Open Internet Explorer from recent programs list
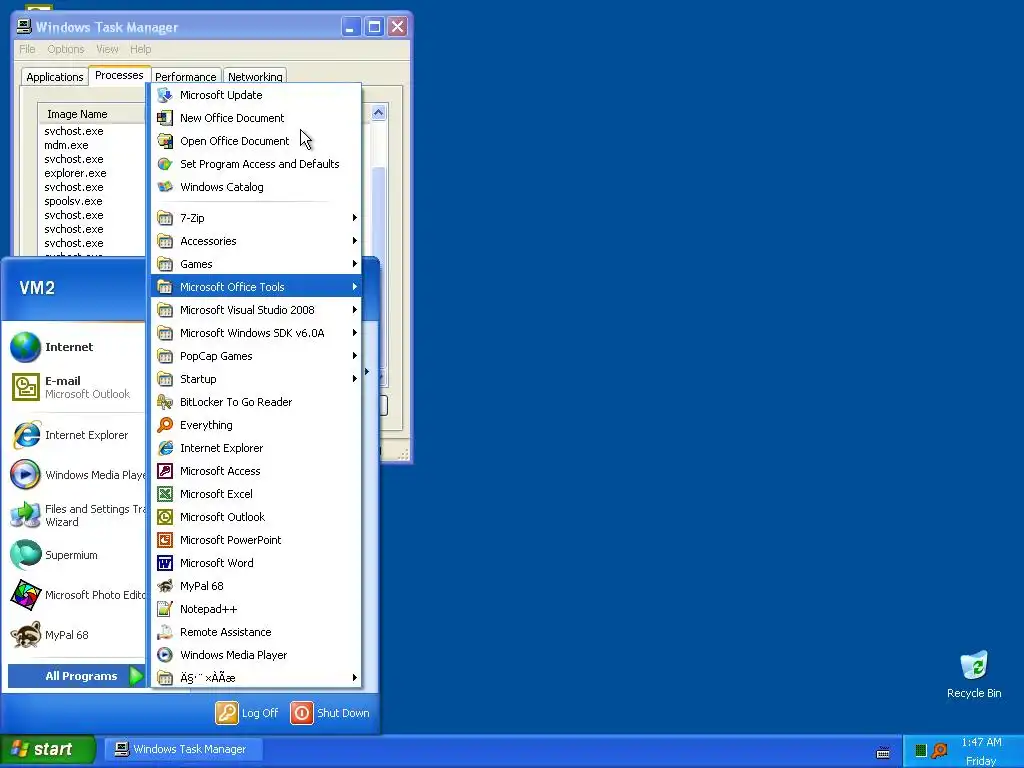Viewport: 1024px width, 768px height. click(x=76, y=435)
